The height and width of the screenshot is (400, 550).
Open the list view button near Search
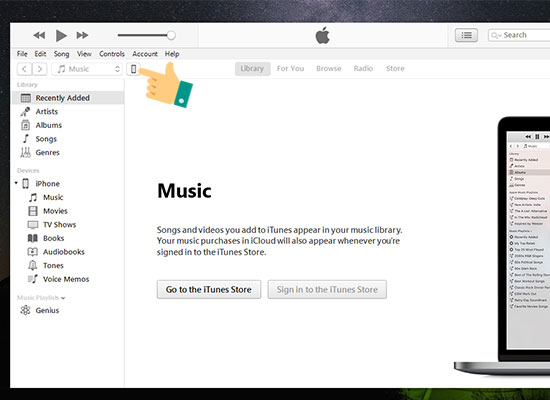coord(466,35)
